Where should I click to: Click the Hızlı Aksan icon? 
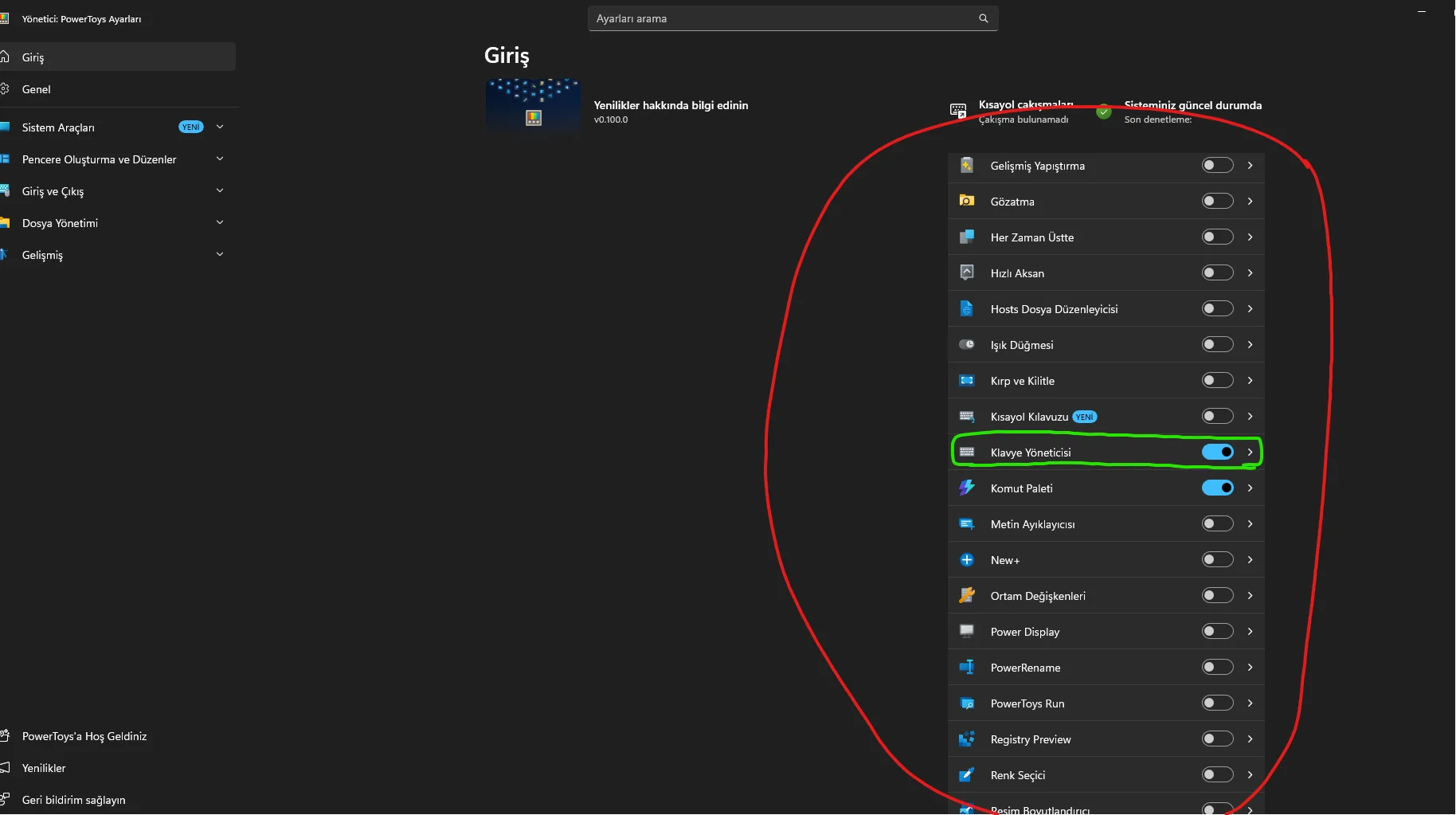[x=967, y=272]
